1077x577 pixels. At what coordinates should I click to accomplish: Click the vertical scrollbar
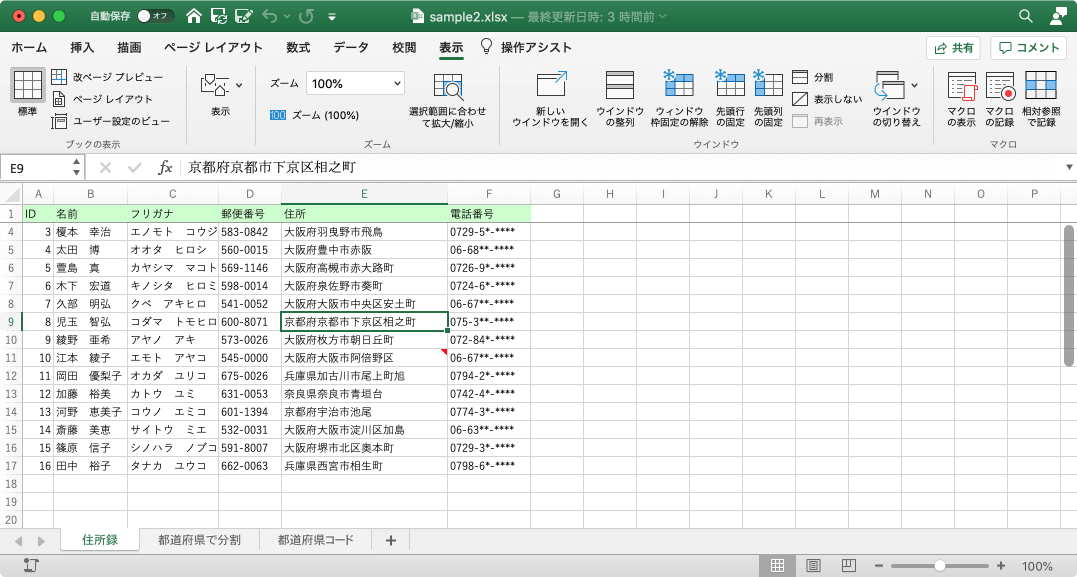pyautogui.click(x=1069, y=295)
